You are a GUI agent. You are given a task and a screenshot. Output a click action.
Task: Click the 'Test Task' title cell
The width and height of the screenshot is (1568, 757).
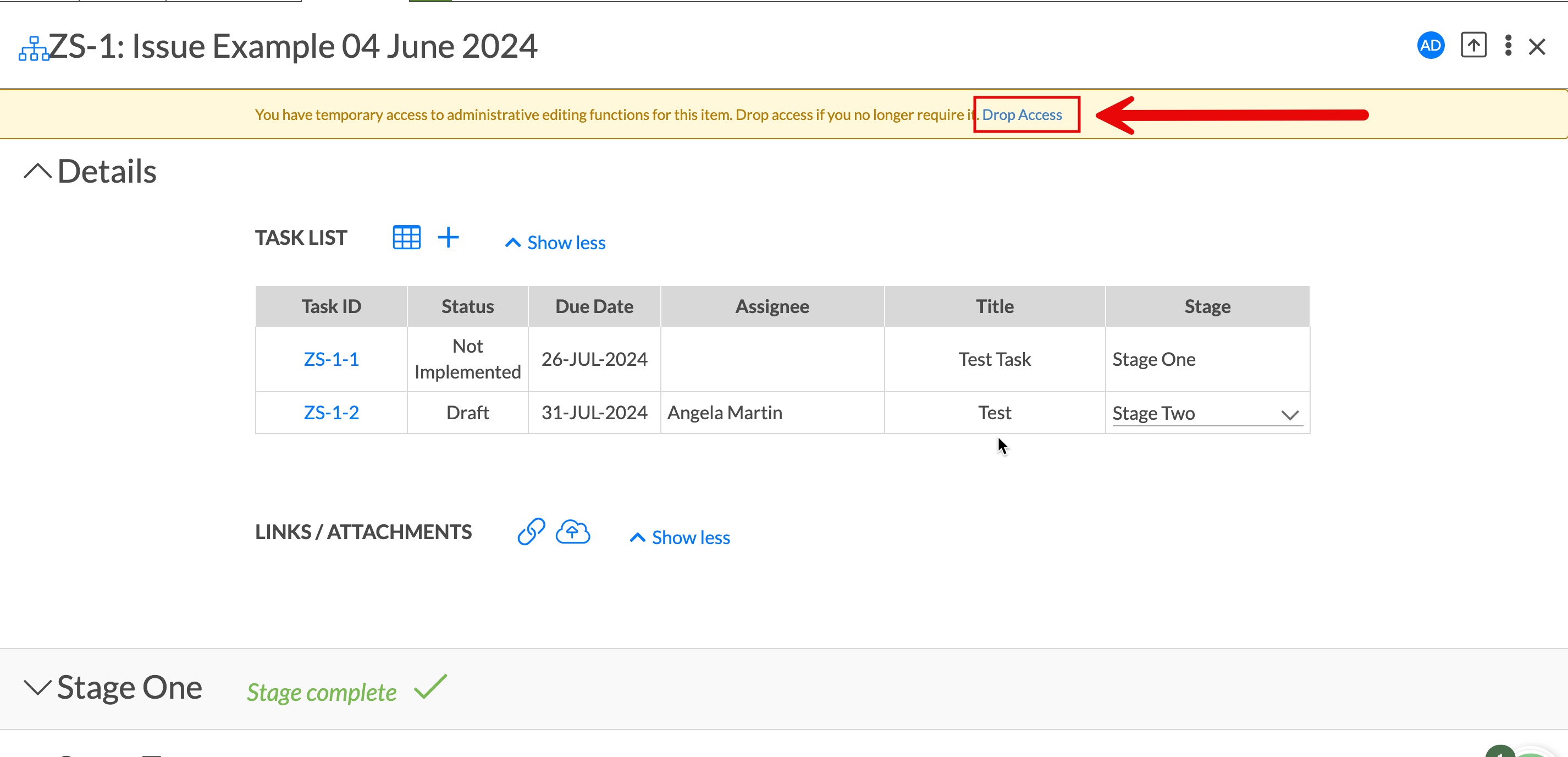(995, 359)
